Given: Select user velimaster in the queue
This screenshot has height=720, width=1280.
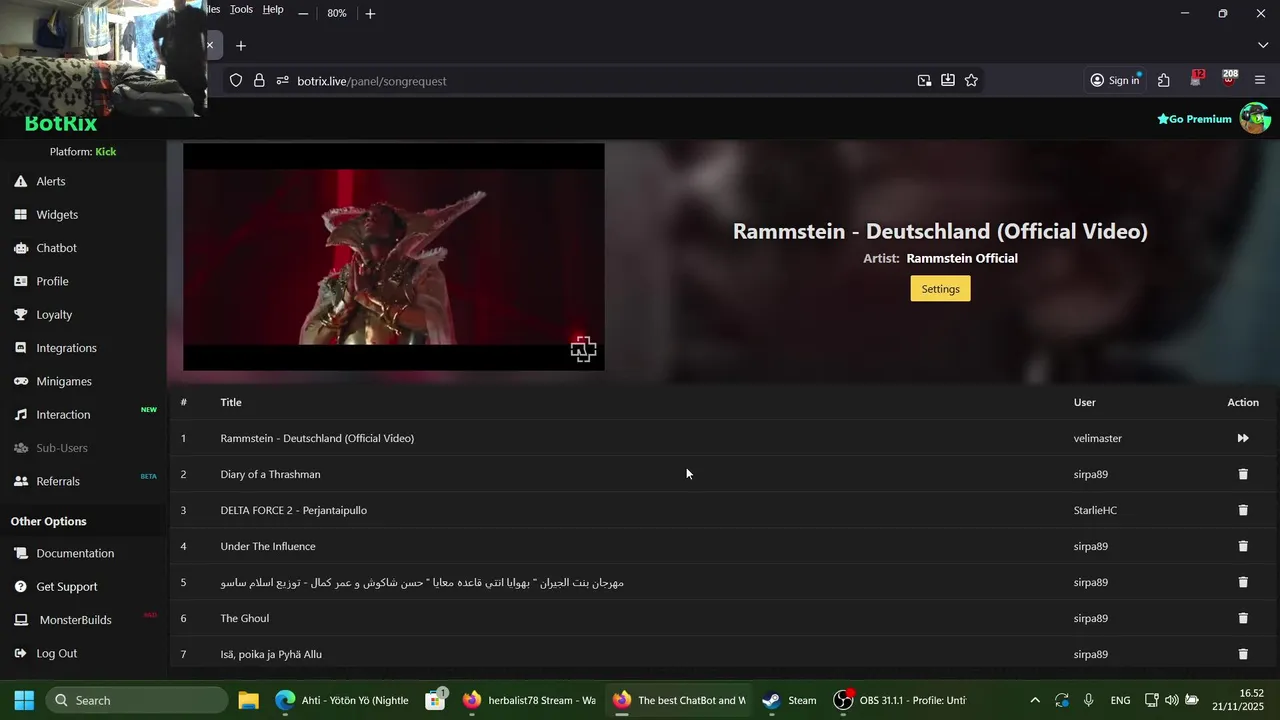Looking at the screenshot, I should click(x=1098, y=438).
